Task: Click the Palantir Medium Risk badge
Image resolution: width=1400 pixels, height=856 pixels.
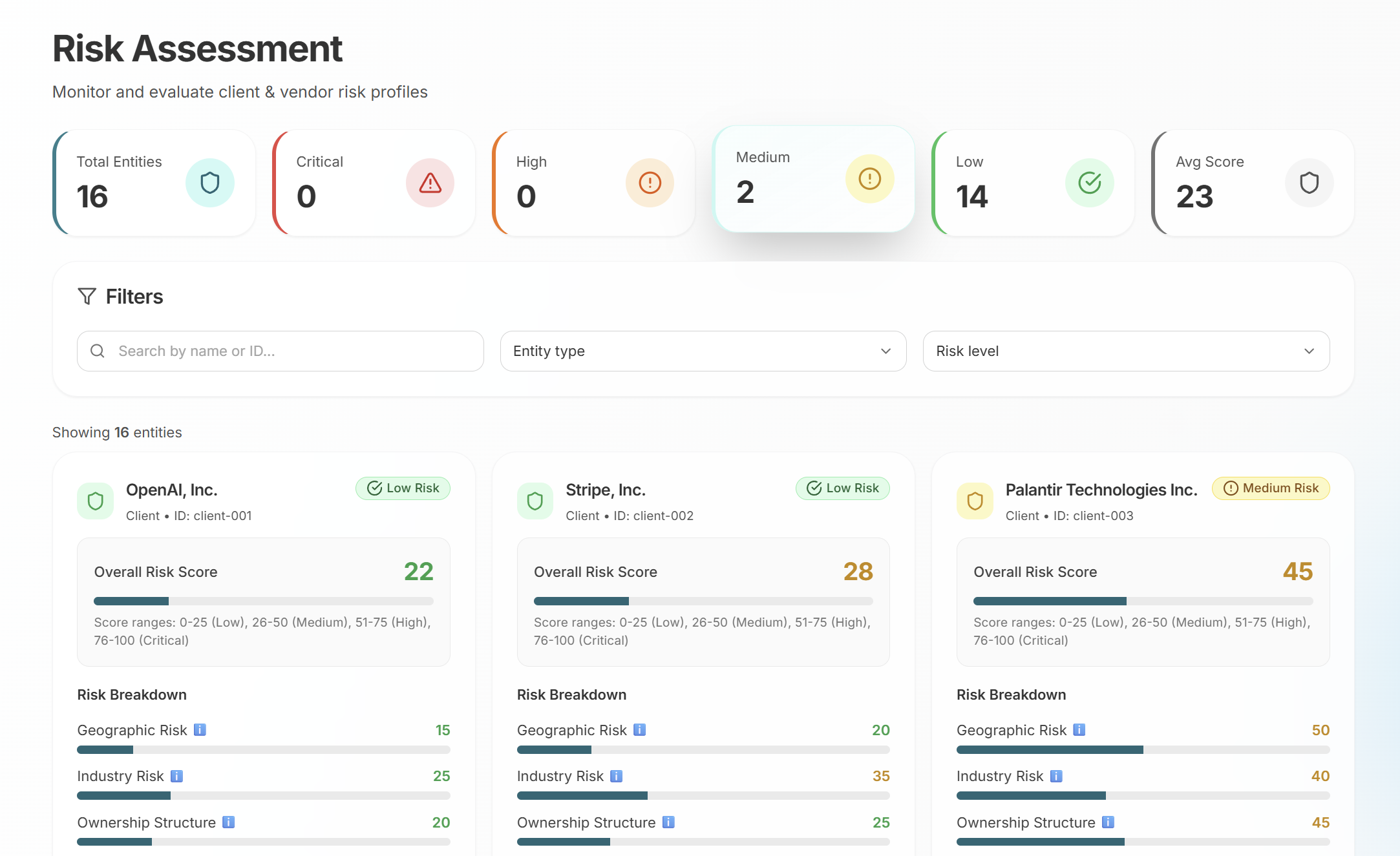Action: pos(1270,488)
